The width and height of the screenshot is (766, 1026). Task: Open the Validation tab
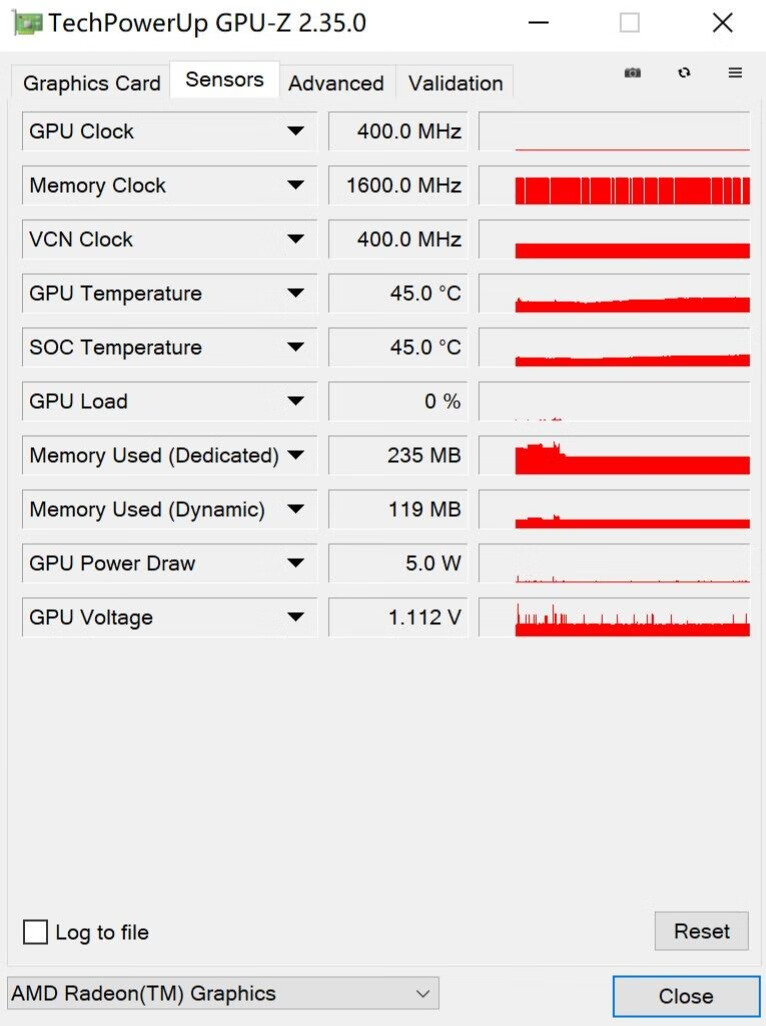point(455,83)
